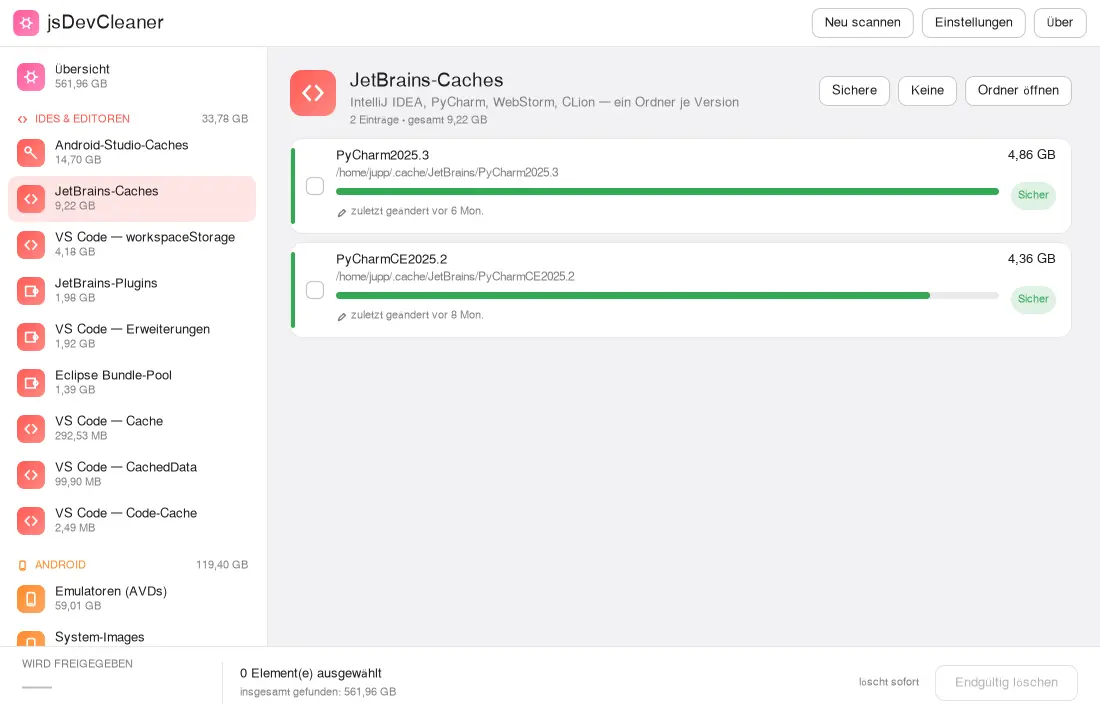
Task: Click Ordner öffnen button
Action: (x=1018, y=91)
